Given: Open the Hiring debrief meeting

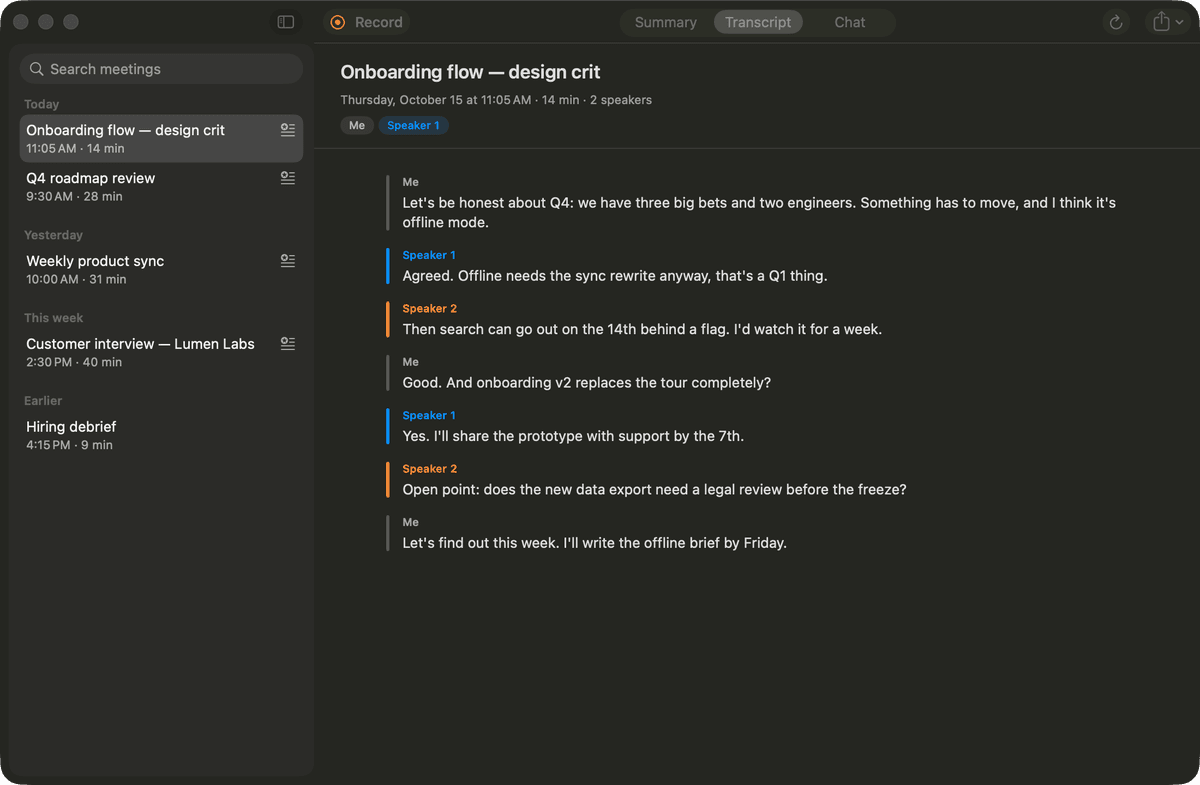Looking at the screenshot, I should tap(161, 436).
